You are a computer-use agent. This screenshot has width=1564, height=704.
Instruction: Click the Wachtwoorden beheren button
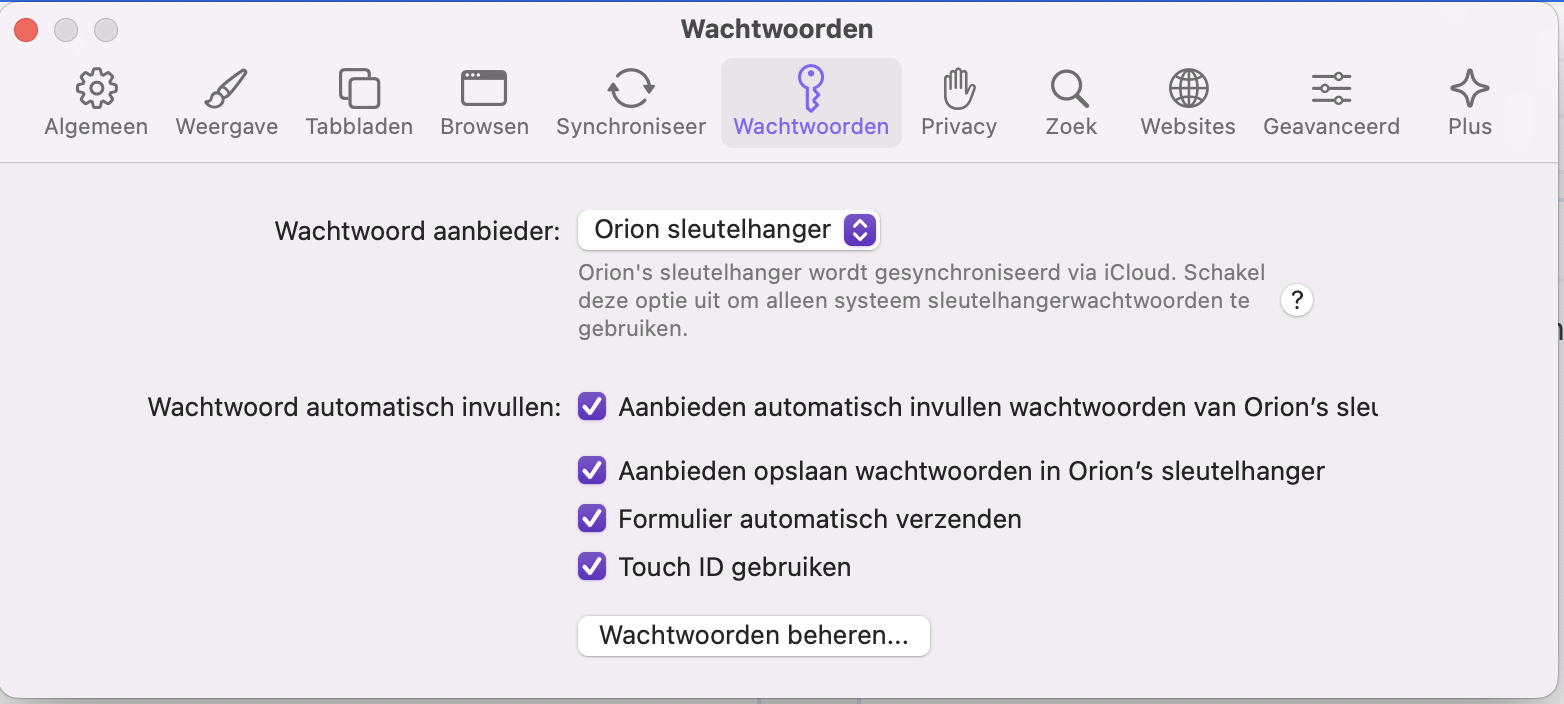point(754,636)
